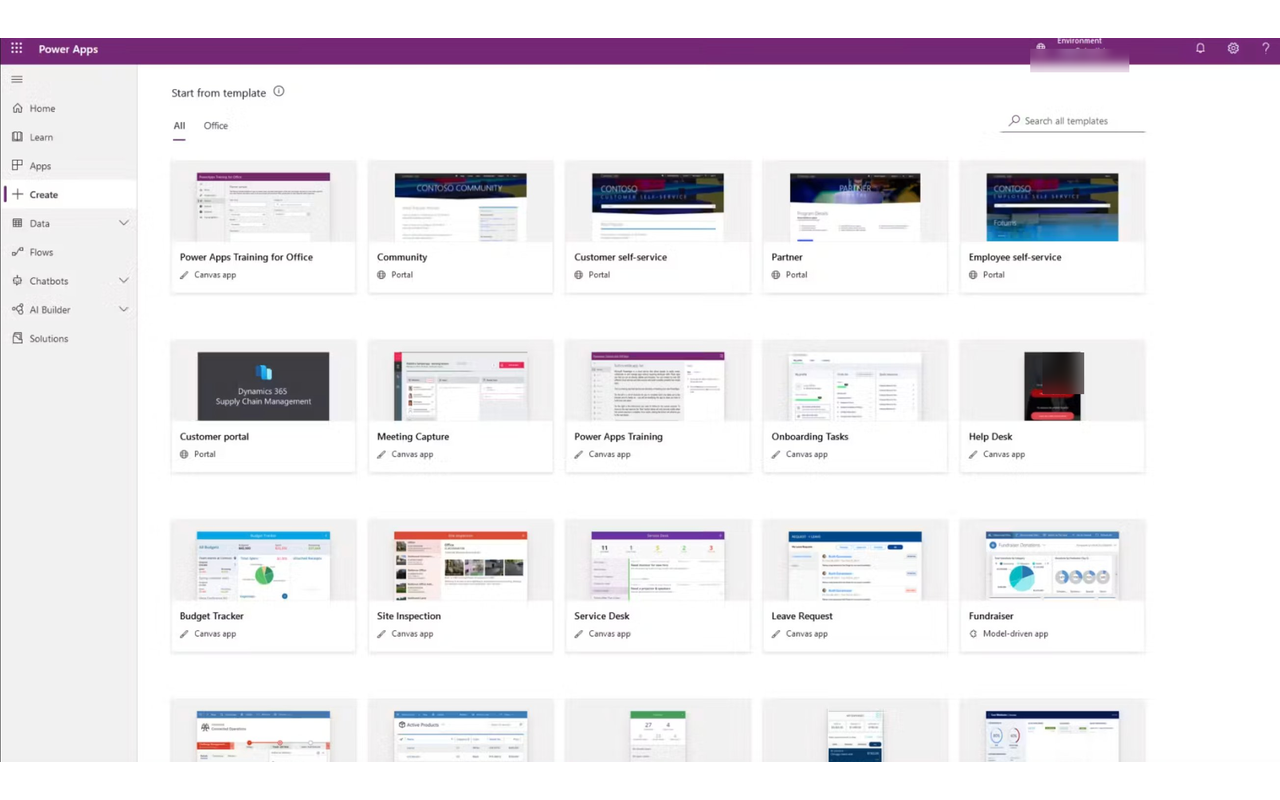Expand the Data section chevron

(124, 223)
